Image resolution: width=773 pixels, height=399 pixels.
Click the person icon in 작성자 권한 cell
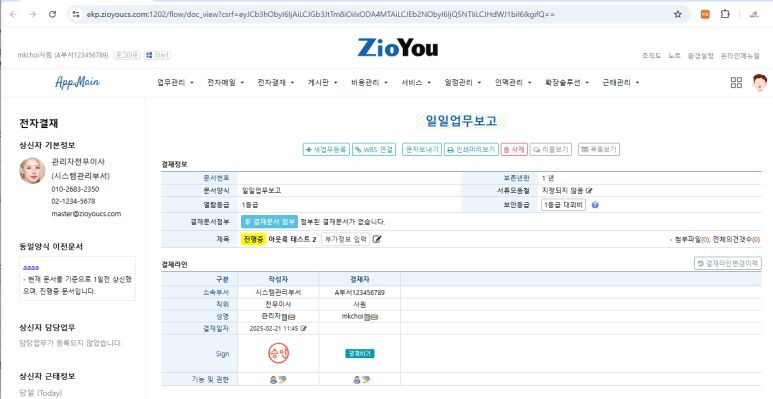(273, 380)
